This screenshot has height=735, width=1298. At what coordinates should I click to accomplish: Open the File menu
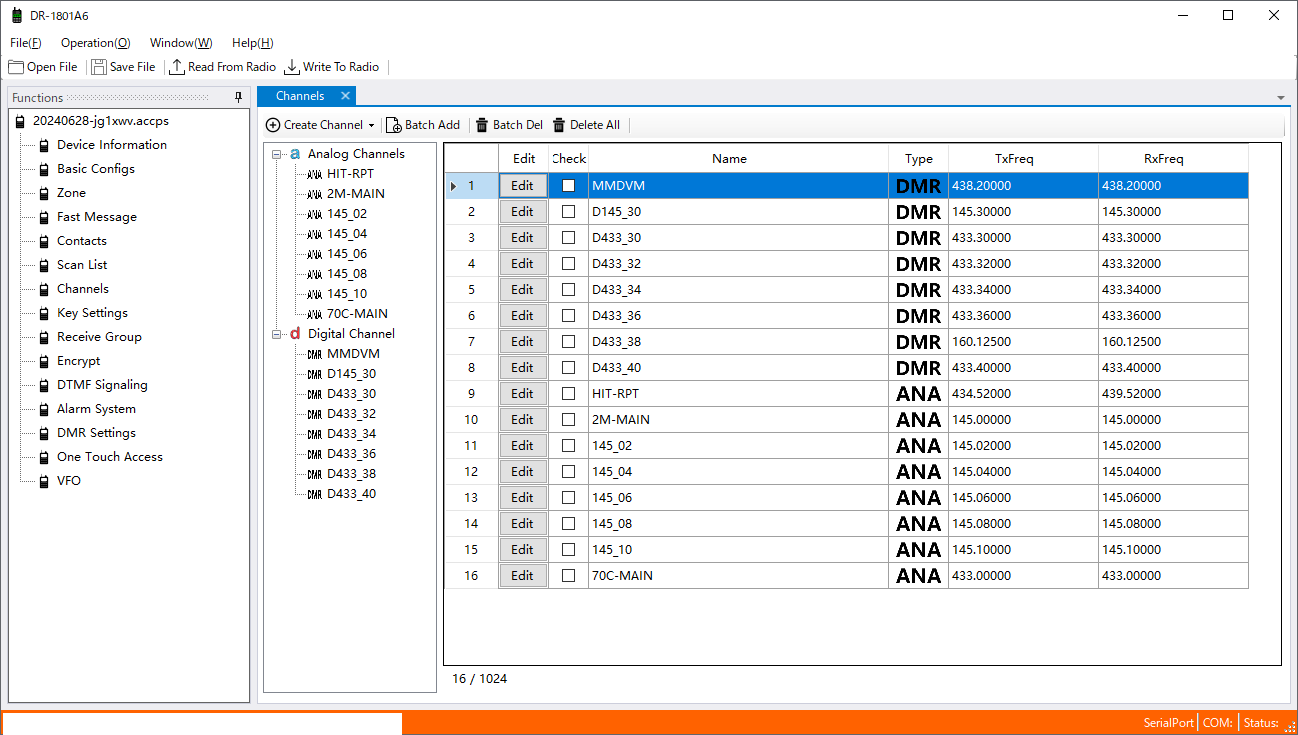coord(26,43)
